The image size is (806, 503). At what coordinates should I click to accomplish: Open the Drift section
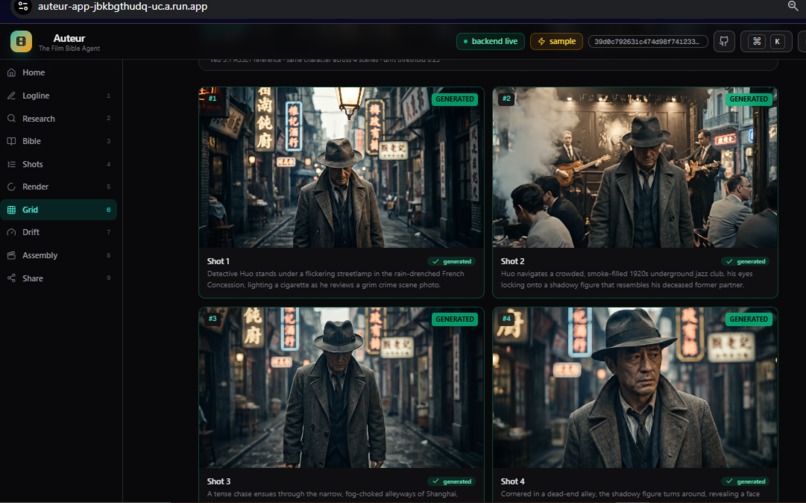tap(59, 232)
